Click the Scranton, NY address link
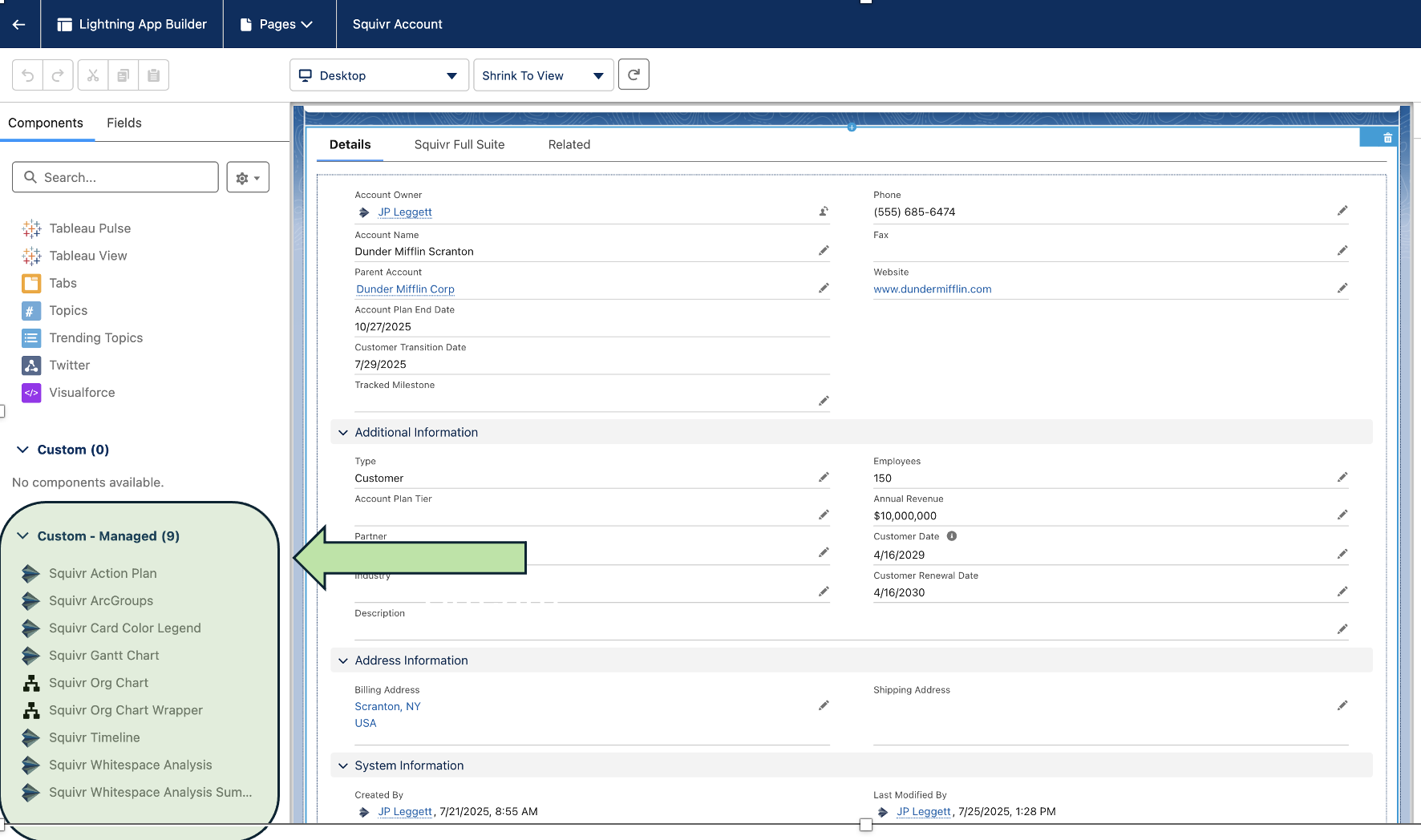 tap(387, 706)
